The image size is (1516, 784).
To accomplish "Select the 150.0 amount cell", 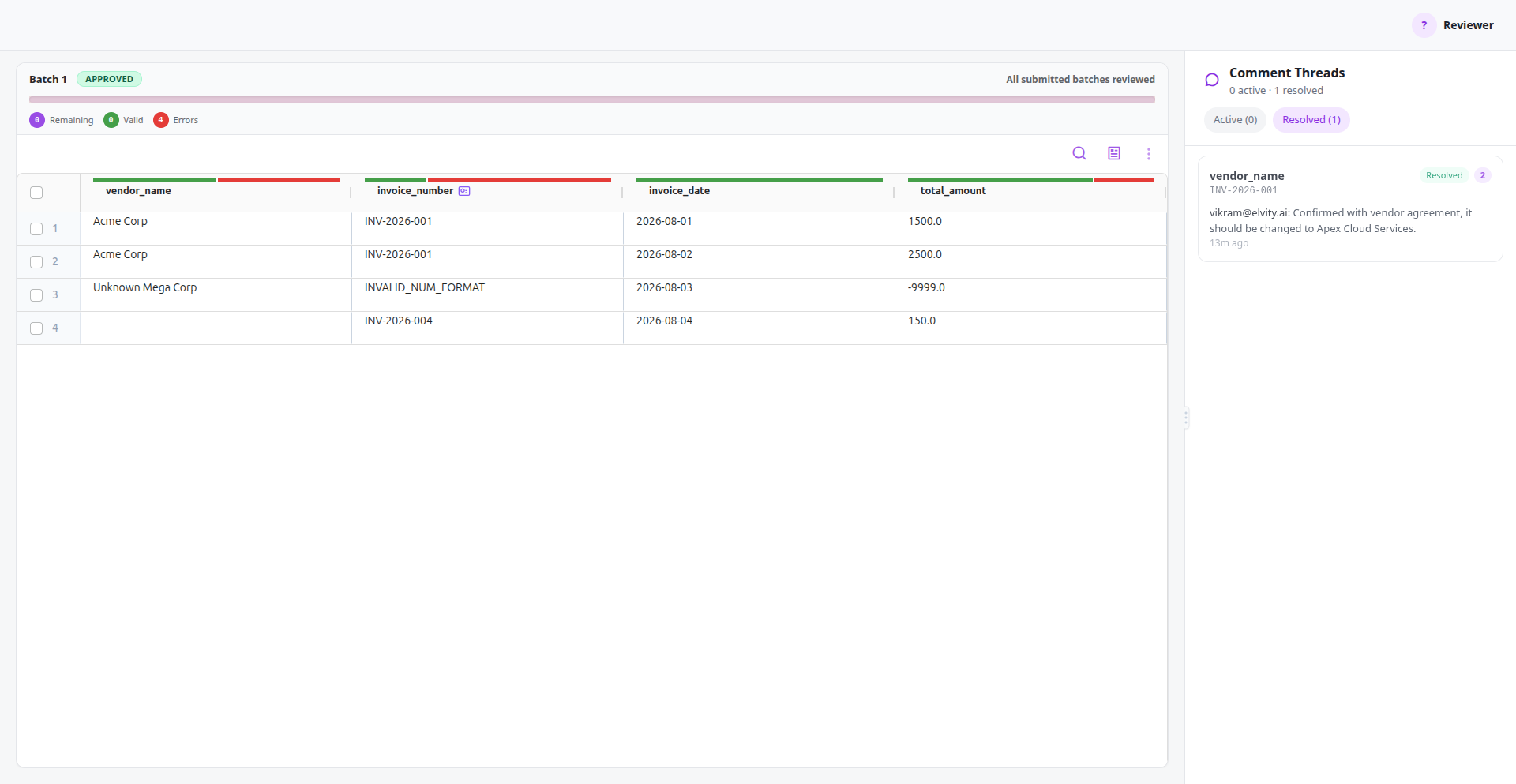I will pyautogui.click(x=1030, y=328).
